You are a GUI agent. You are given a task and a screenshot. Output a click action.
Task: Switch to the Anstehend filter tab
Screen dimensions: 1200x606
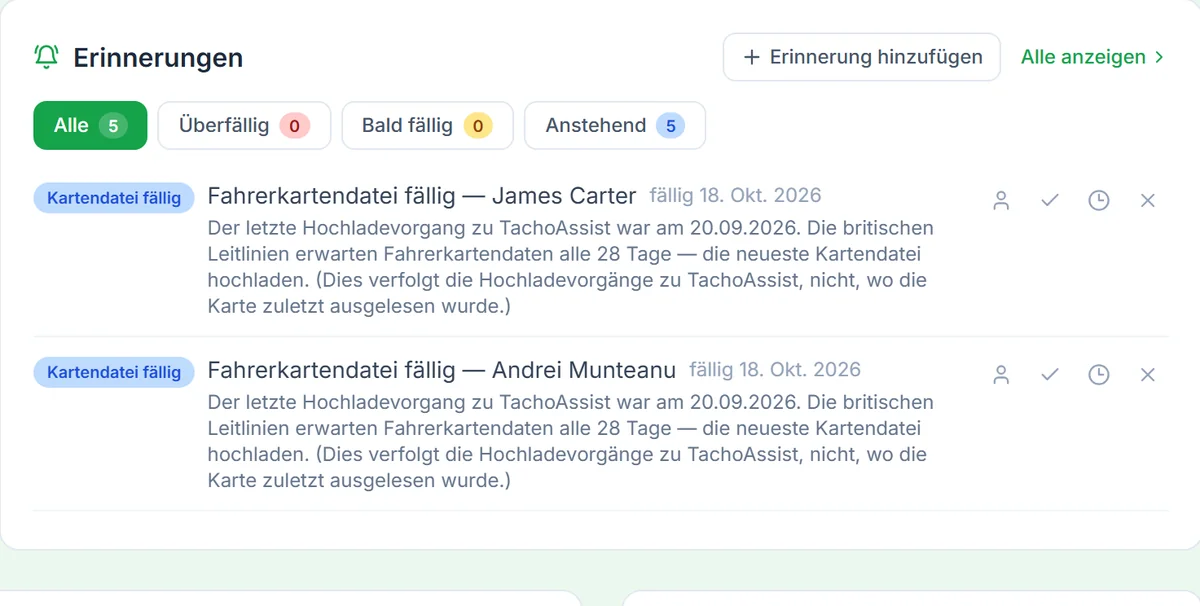pyautogui.click(x=615, y=126)
